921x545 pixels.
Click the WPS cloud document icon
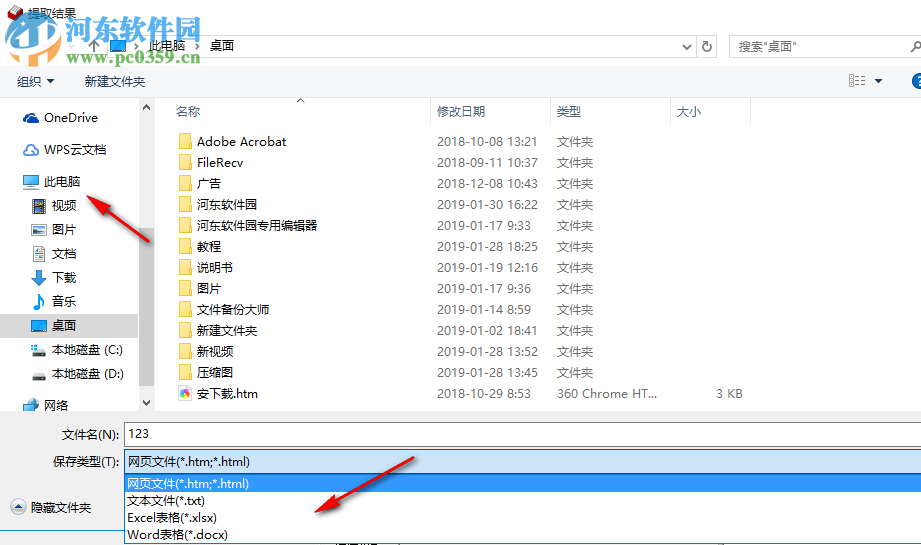point(31,150)
